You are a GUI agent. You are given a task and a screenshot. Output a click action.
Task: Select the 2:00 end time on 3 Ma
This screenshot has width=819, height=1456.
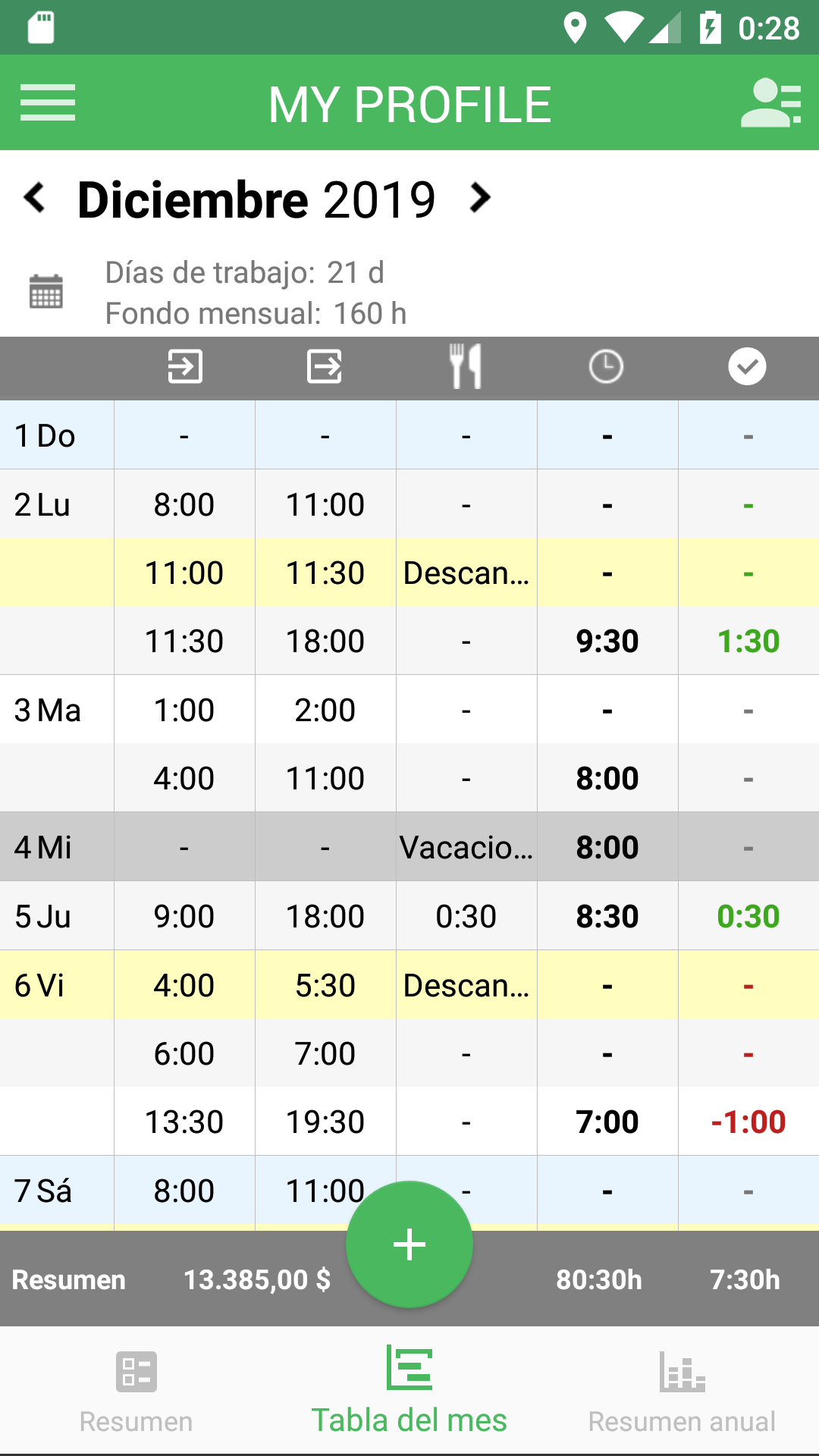click(x=325, y=710)
